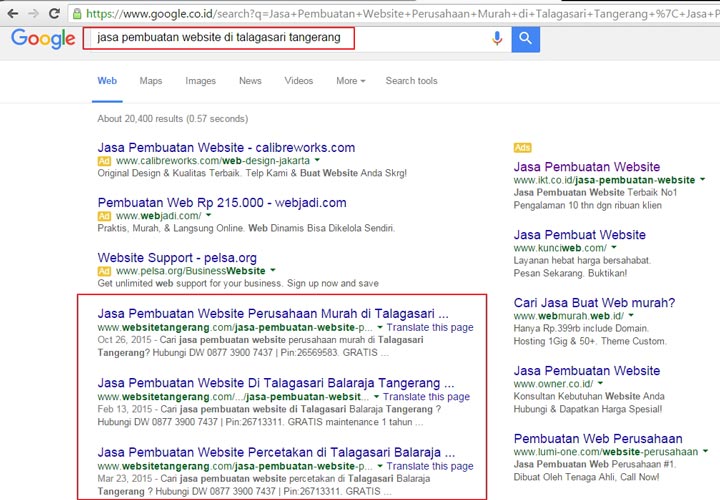Click Translate this page for Percetakan result
The width and height of the screenshot is (720, 500).
click(x=430, y=466)
